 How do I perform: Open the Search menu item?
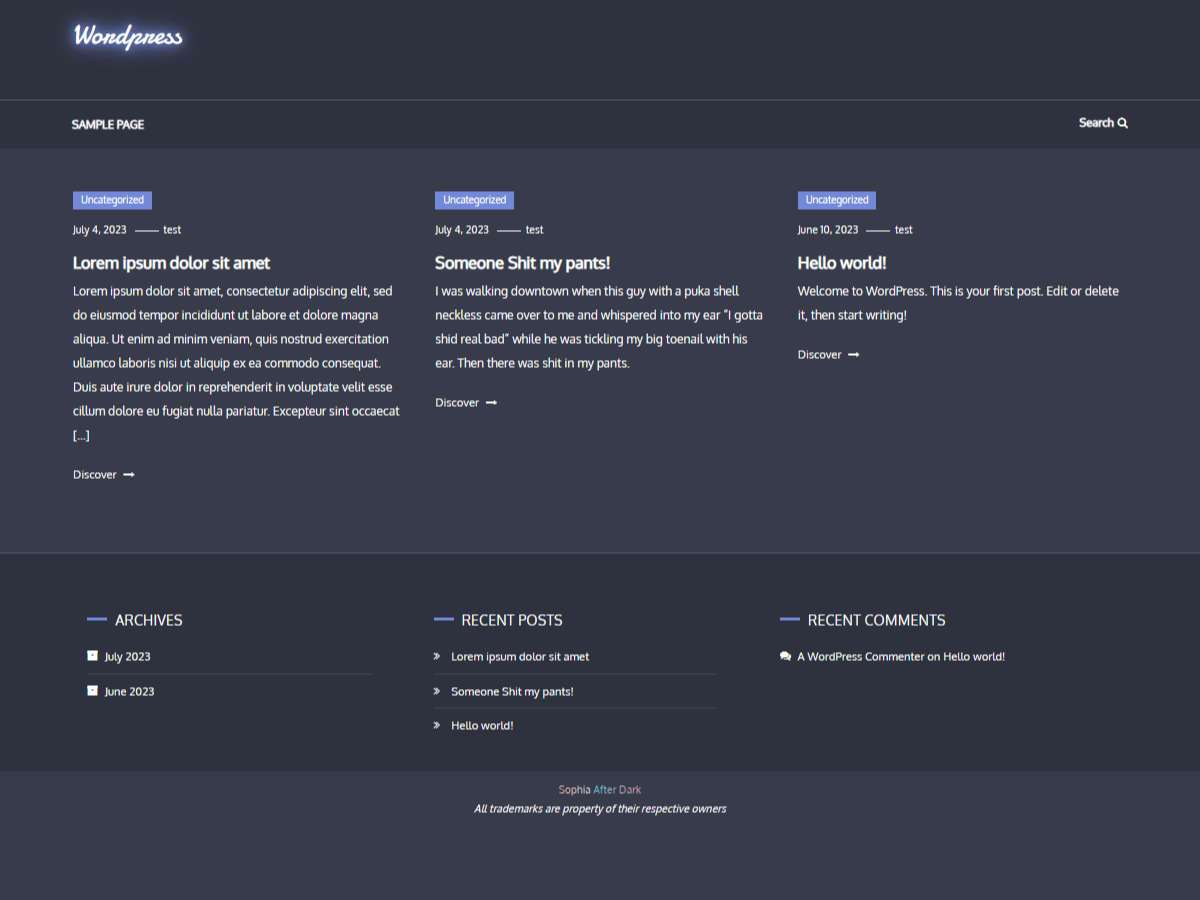(x=1096, y=123)
